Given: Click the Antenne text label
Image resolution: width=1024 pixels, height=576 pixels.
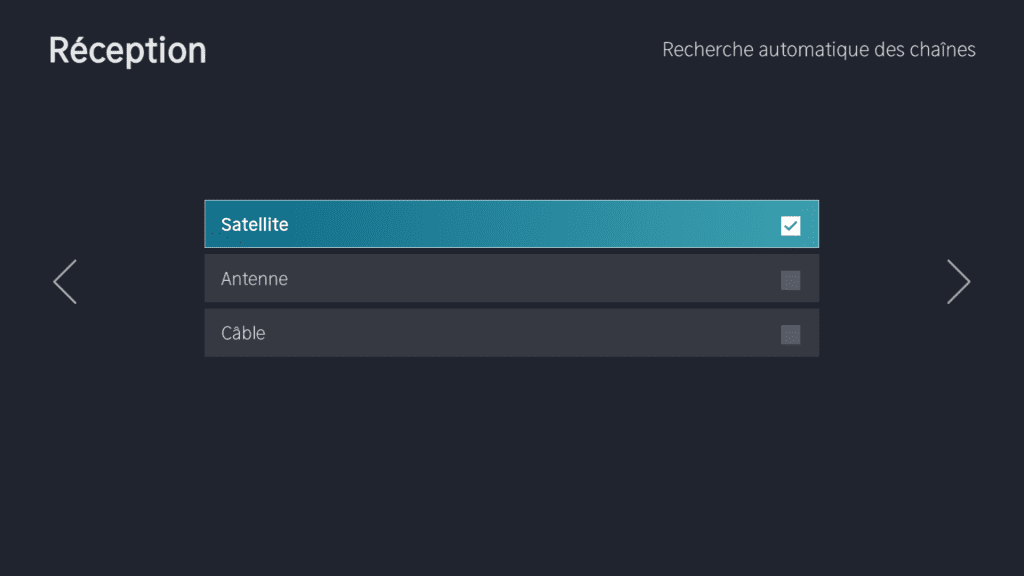Looking at the screenshot, I should pyautogui.click(x=254, y=279).
